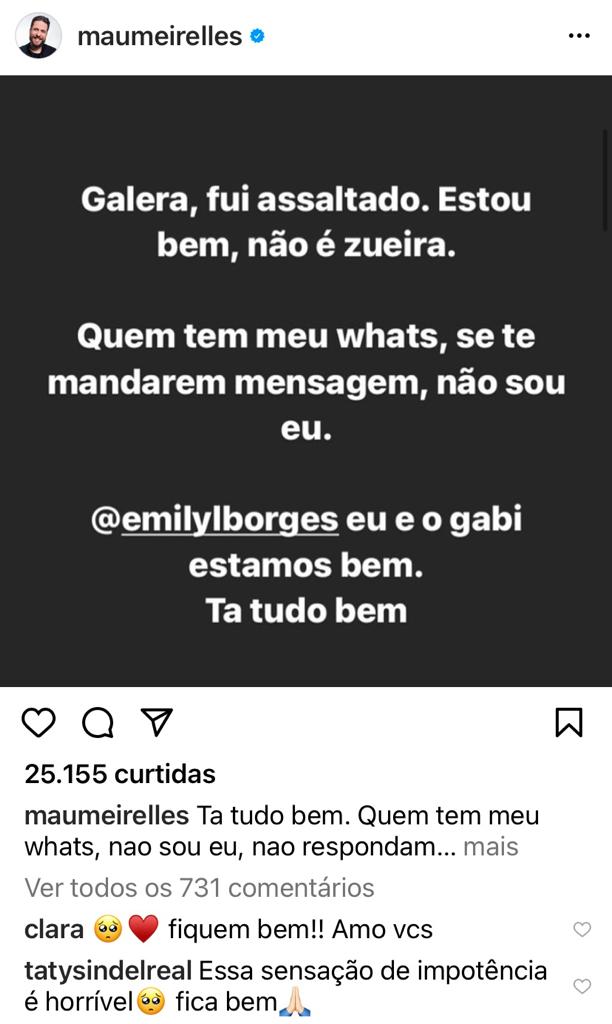Tap maumeirelles username in the caption
This screenshot has width=612, height=1024.
coord(107,816)
